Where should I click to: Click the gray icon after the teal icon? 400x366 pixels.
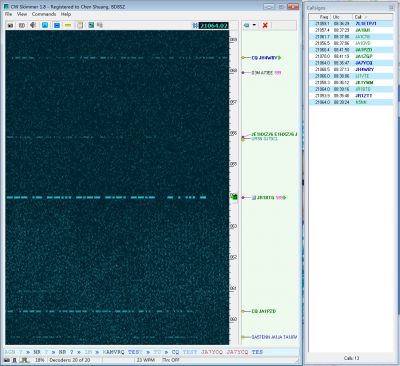pos(100,25)
